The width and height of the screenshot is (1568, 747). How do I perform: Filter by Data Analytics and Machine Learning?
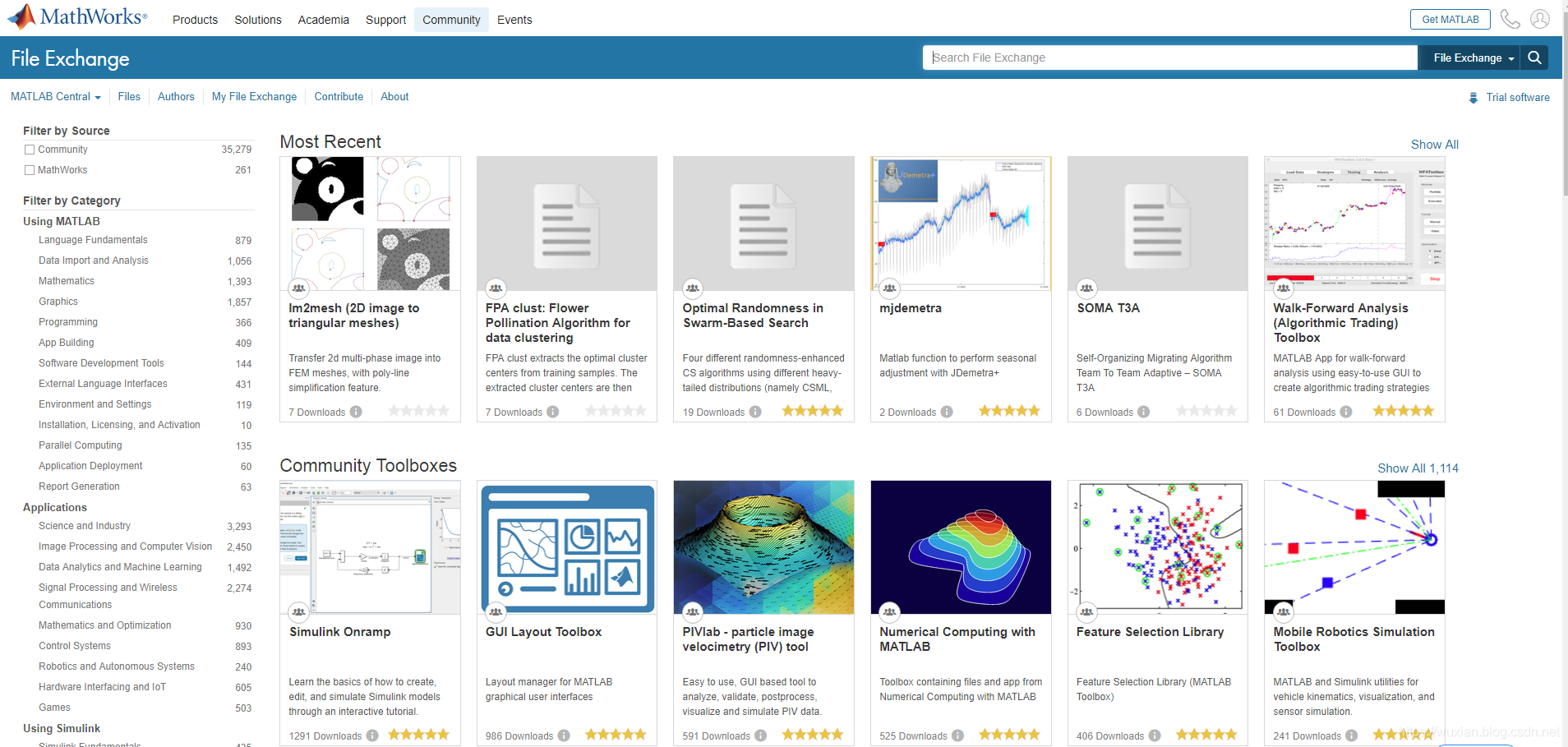click(120, 567)
